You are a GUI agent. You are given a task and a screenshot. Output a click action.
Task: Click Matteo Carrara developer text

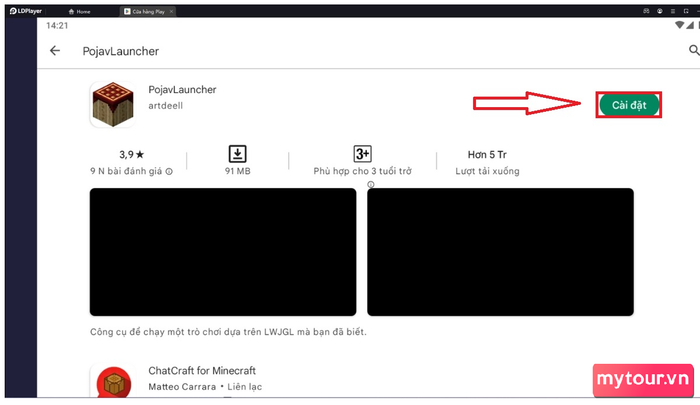coord(182,387)
